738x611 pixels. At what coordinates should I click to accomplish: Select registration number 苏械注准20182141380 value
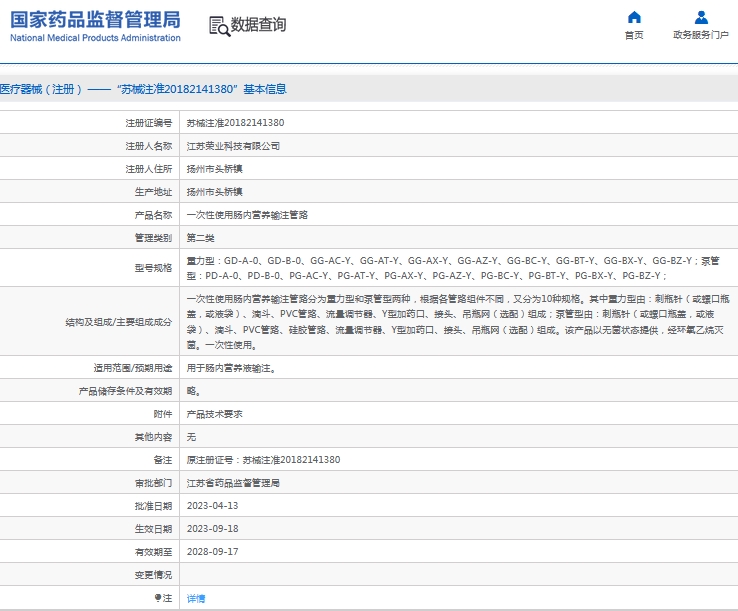click(x=235, y=123)
